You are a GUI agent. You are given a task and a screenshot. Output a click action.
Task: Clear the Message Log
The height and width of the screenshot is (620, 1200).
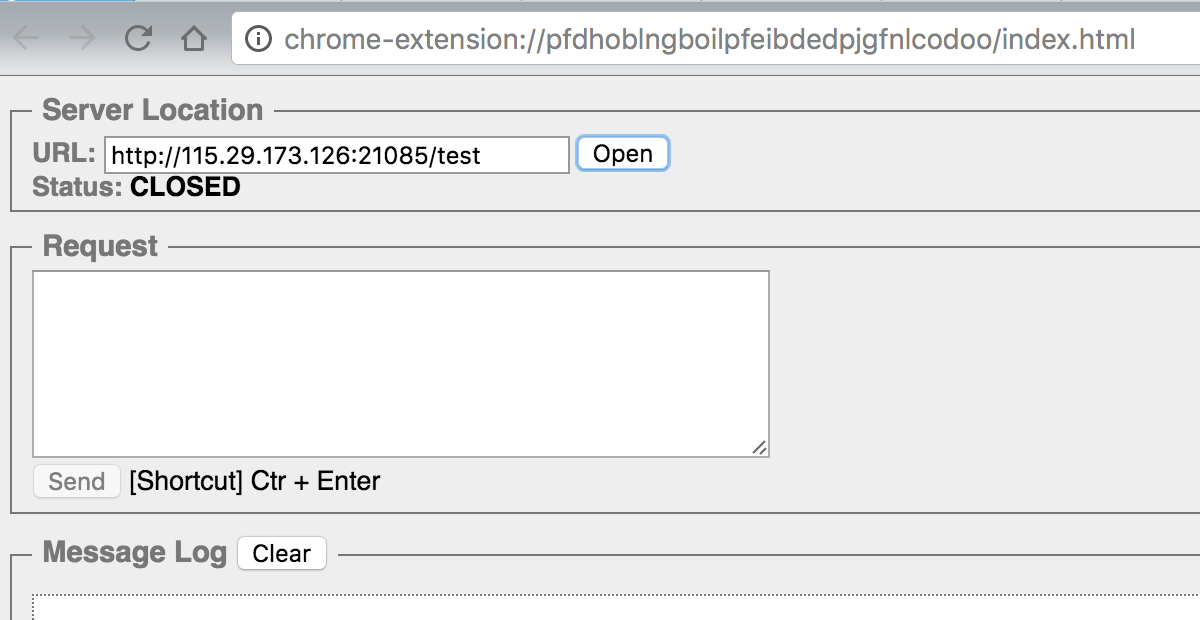281,554
